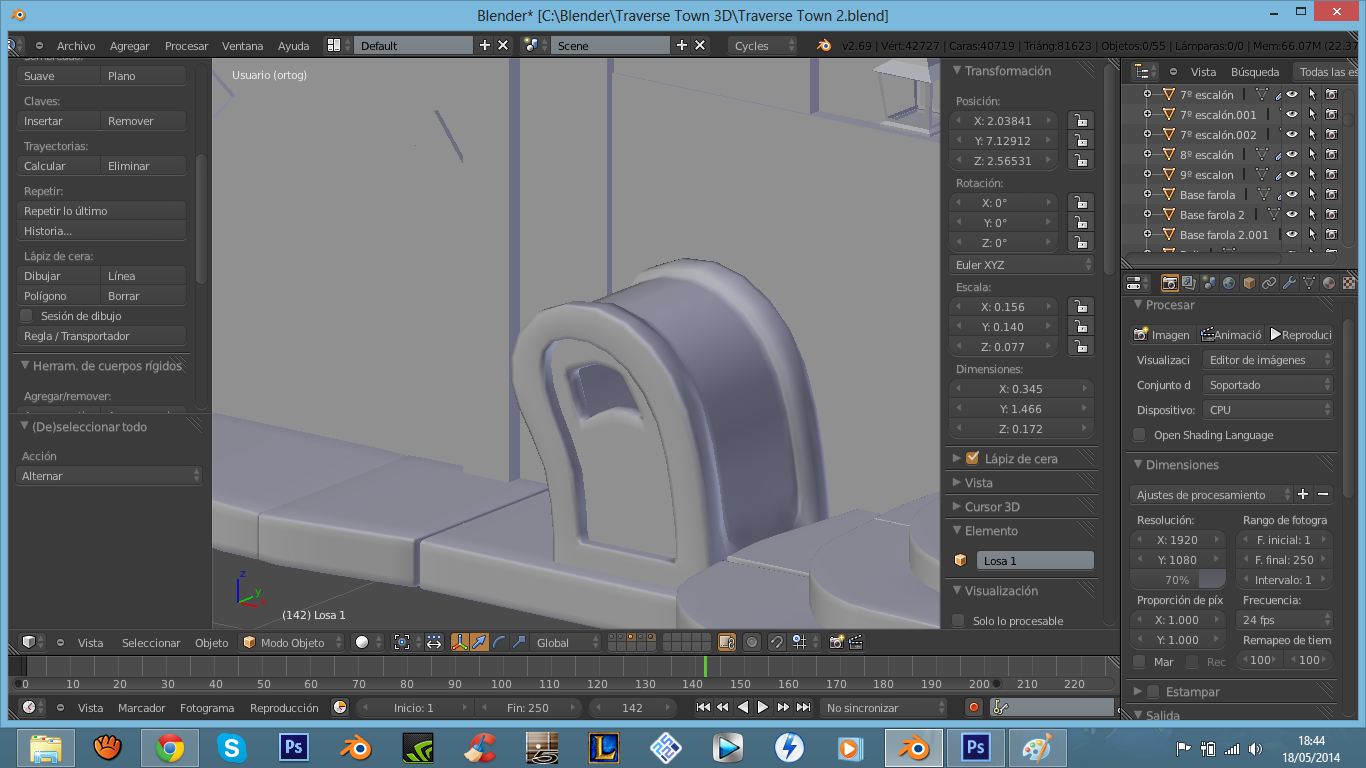The width and height of the screenshot is (1366, 768).
Task: Open the Agregar menu
Action: tap(130, 46)
